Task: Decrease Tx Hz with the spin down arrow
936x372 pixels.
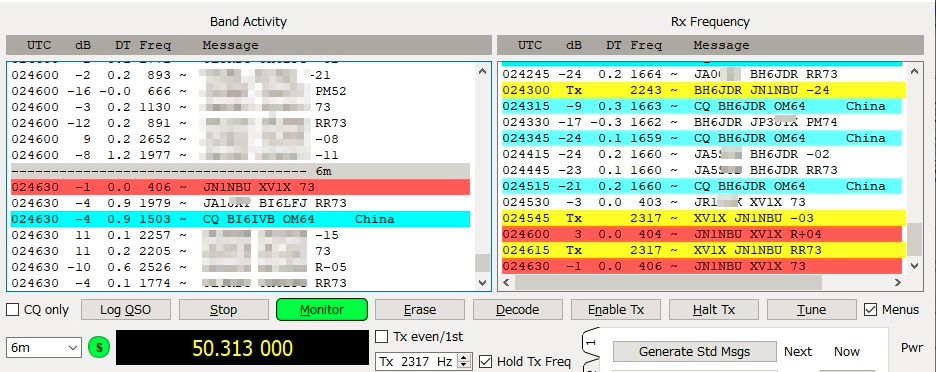Action: click(x=465, y=365)
